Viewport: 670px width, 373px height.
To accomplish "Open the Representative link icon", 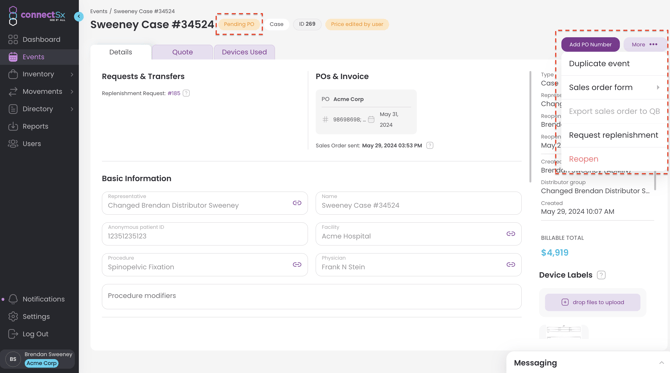I will [x=297, y=203].
